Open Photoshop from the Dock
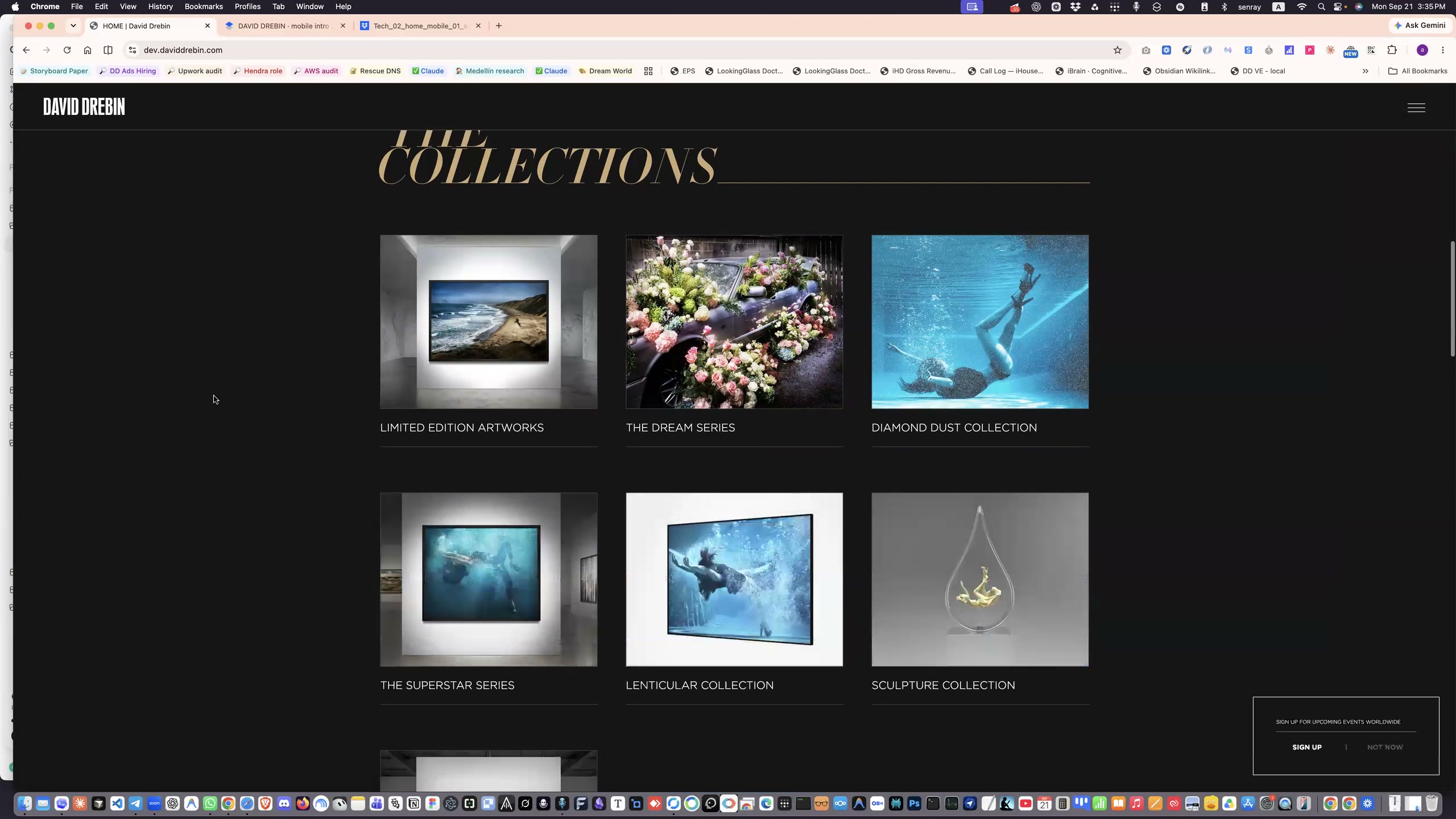The width and height of the screenshot is (1456, 819). pos(914,804)
